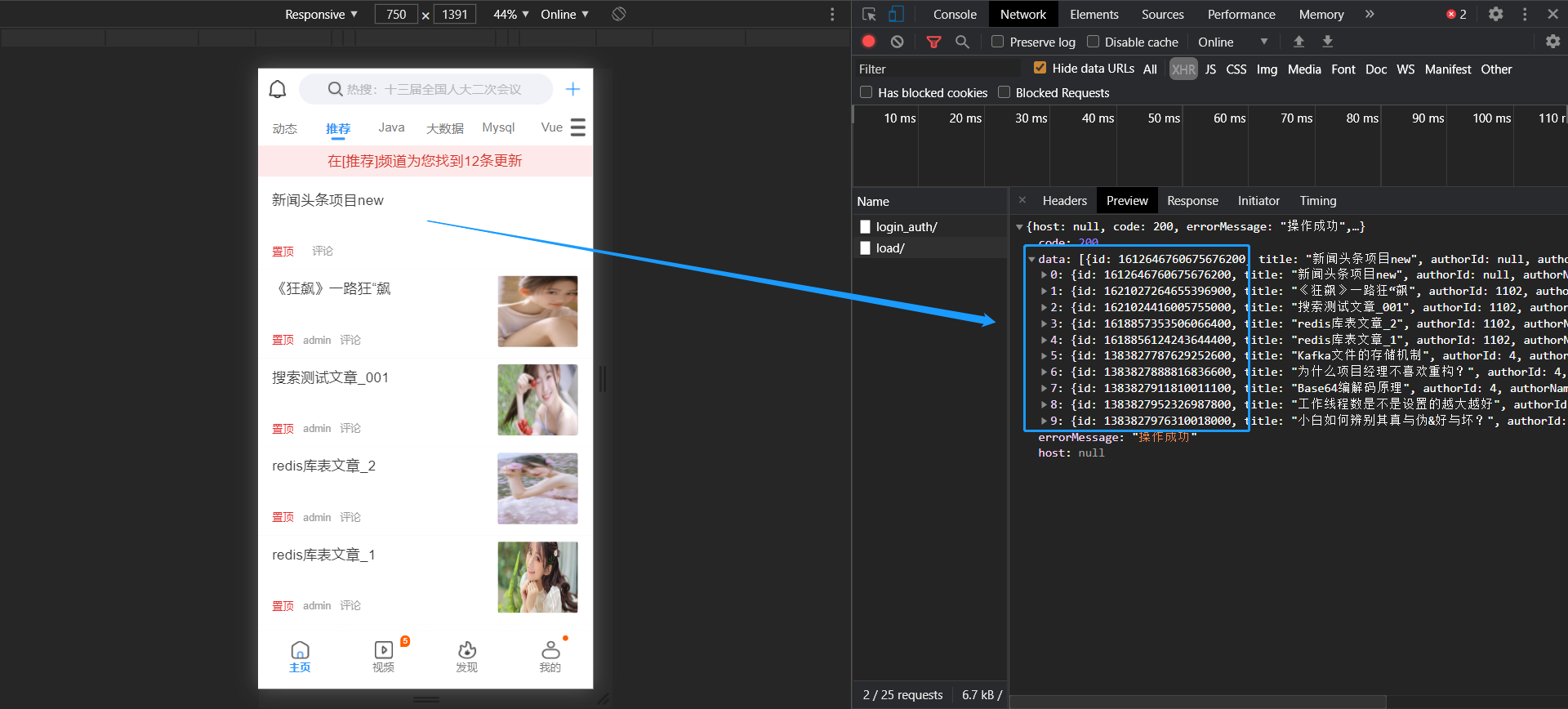Open the Headers tab

point(1064,200)
